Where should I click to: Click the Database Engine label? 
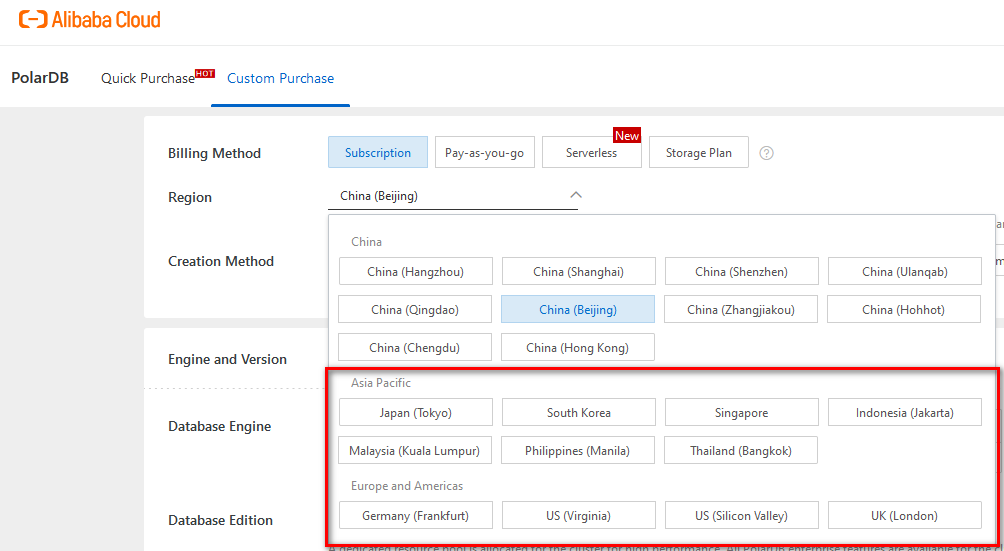220,426
